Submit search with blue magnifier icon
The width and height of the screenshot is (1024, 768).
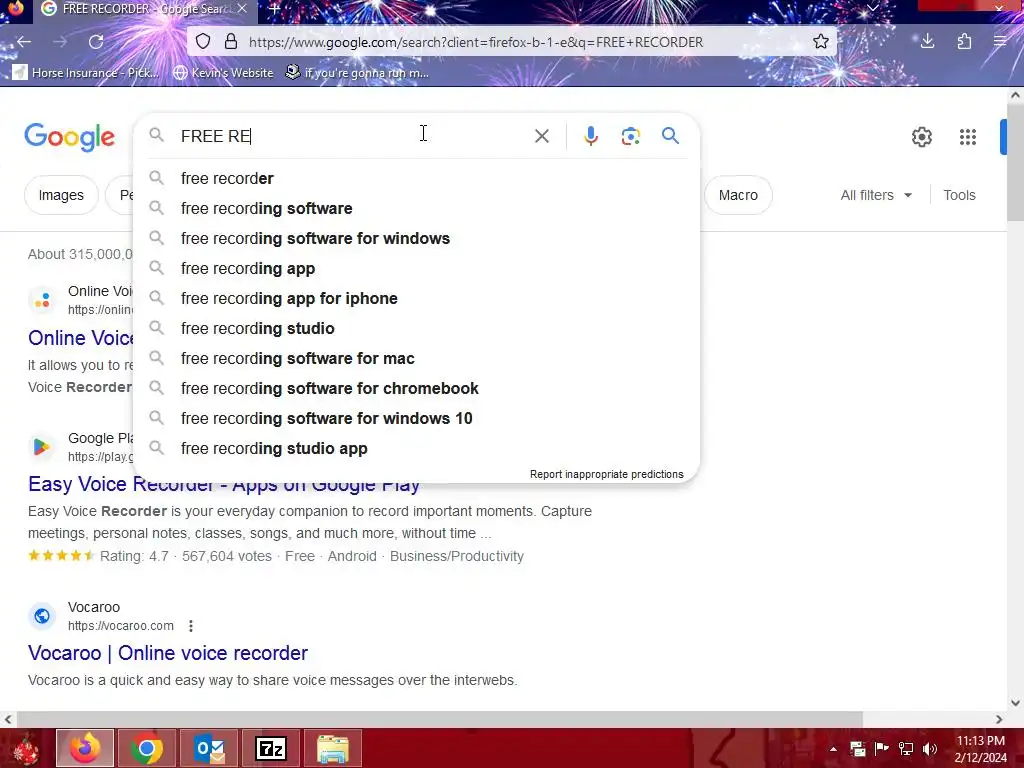670,136
